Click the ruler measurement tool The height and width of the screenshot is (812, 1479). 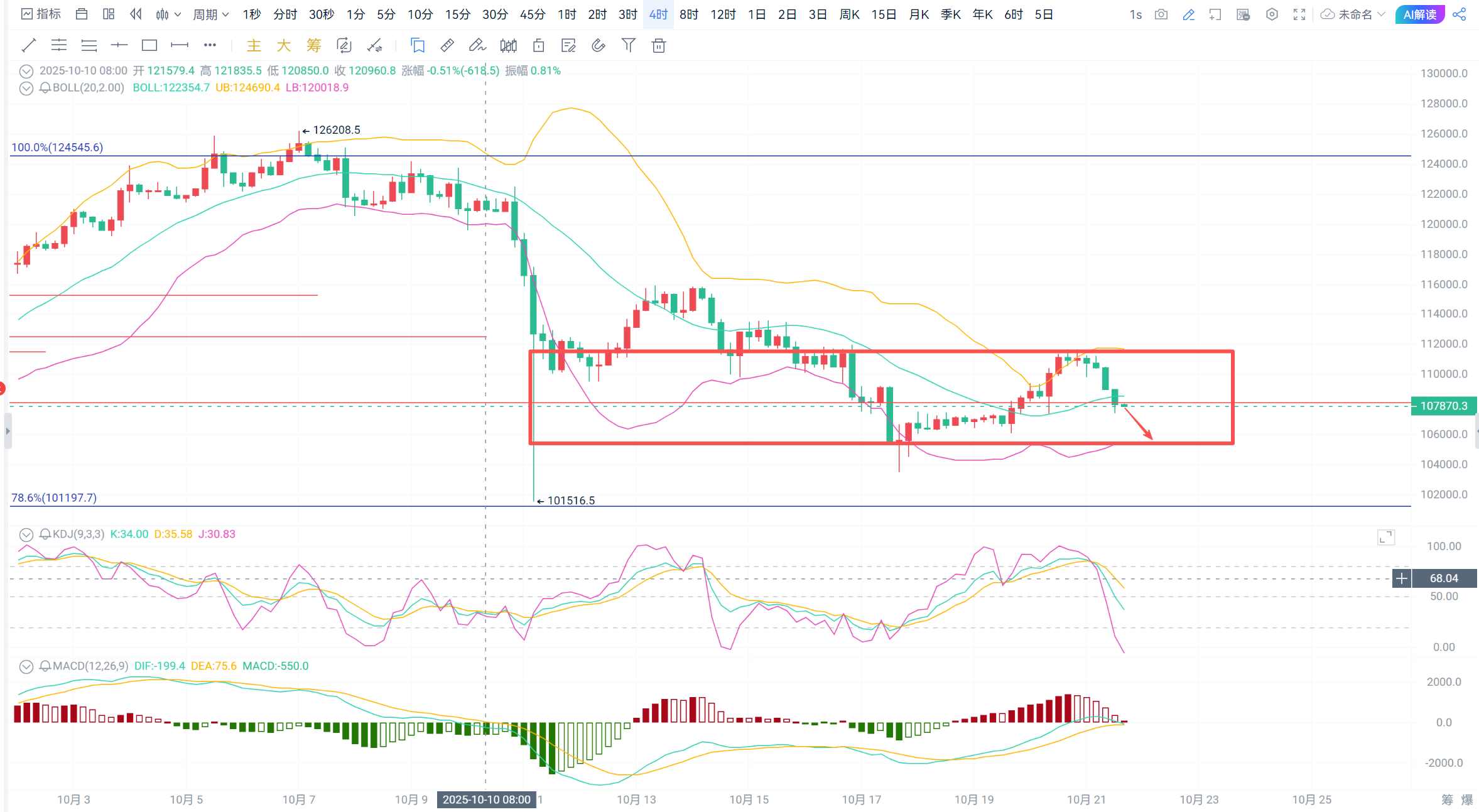[x=447, y=45]
